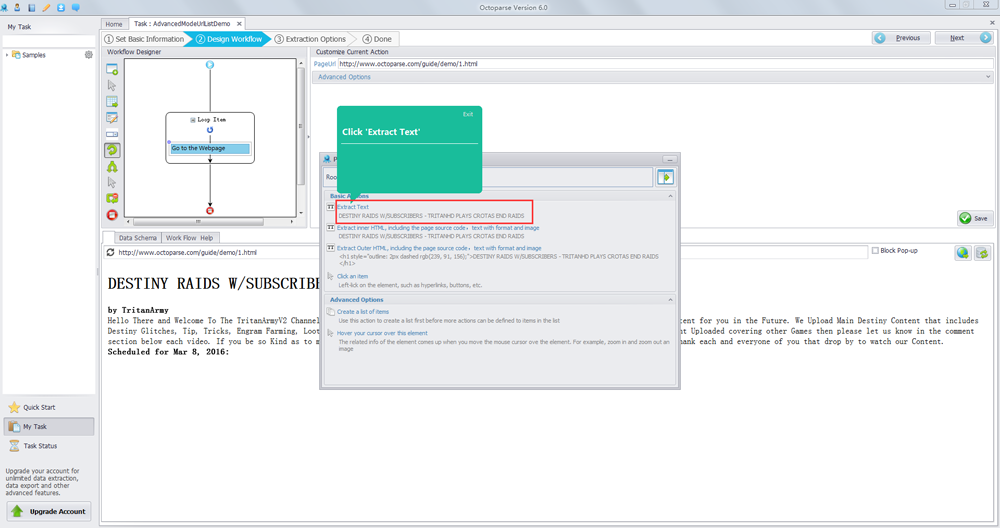Enable the Block Pop-up checkbox
This screenshot has height=528, width=1000.
876,251
